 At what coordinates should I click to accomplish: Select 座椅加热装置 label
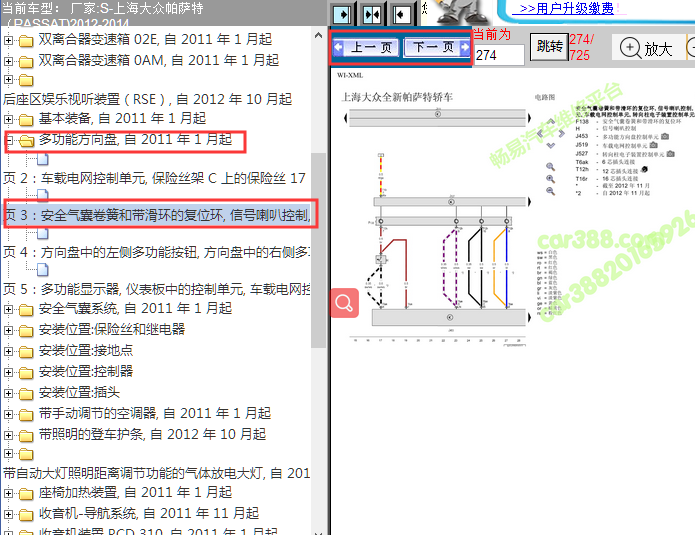point(135,492)
